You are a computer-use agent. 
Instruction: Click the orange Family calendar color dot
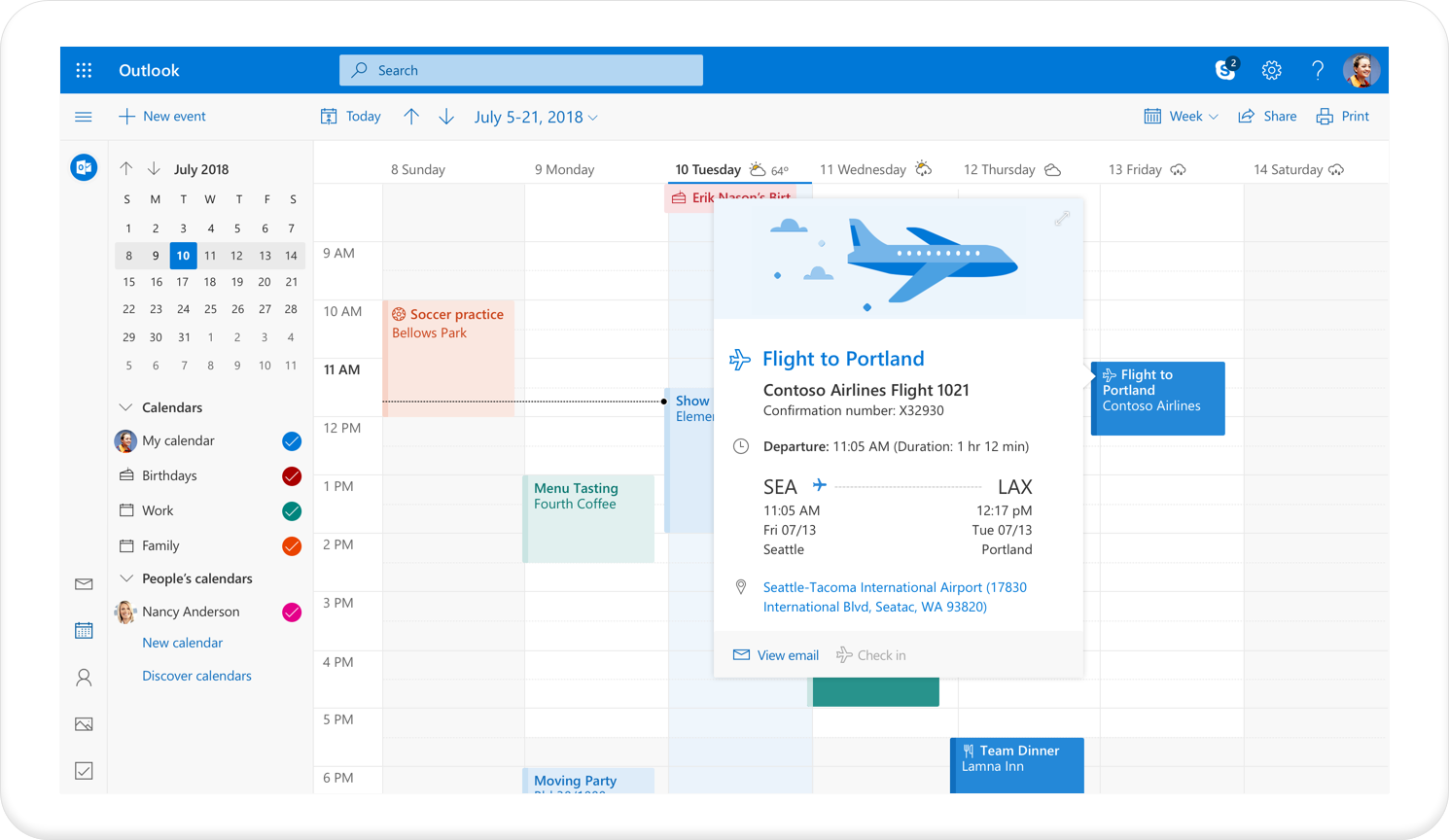pos(292,545)
